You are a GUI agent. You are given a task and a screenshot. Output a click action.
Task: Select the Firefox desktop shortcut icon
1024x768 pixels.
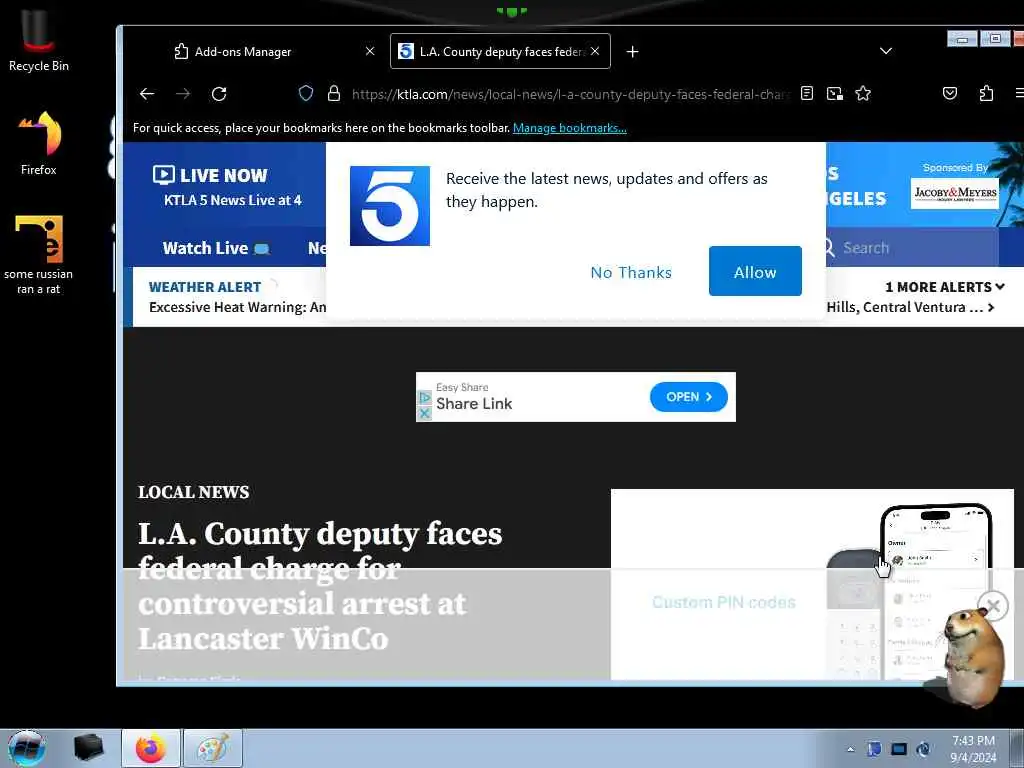(x=39, y=144)
